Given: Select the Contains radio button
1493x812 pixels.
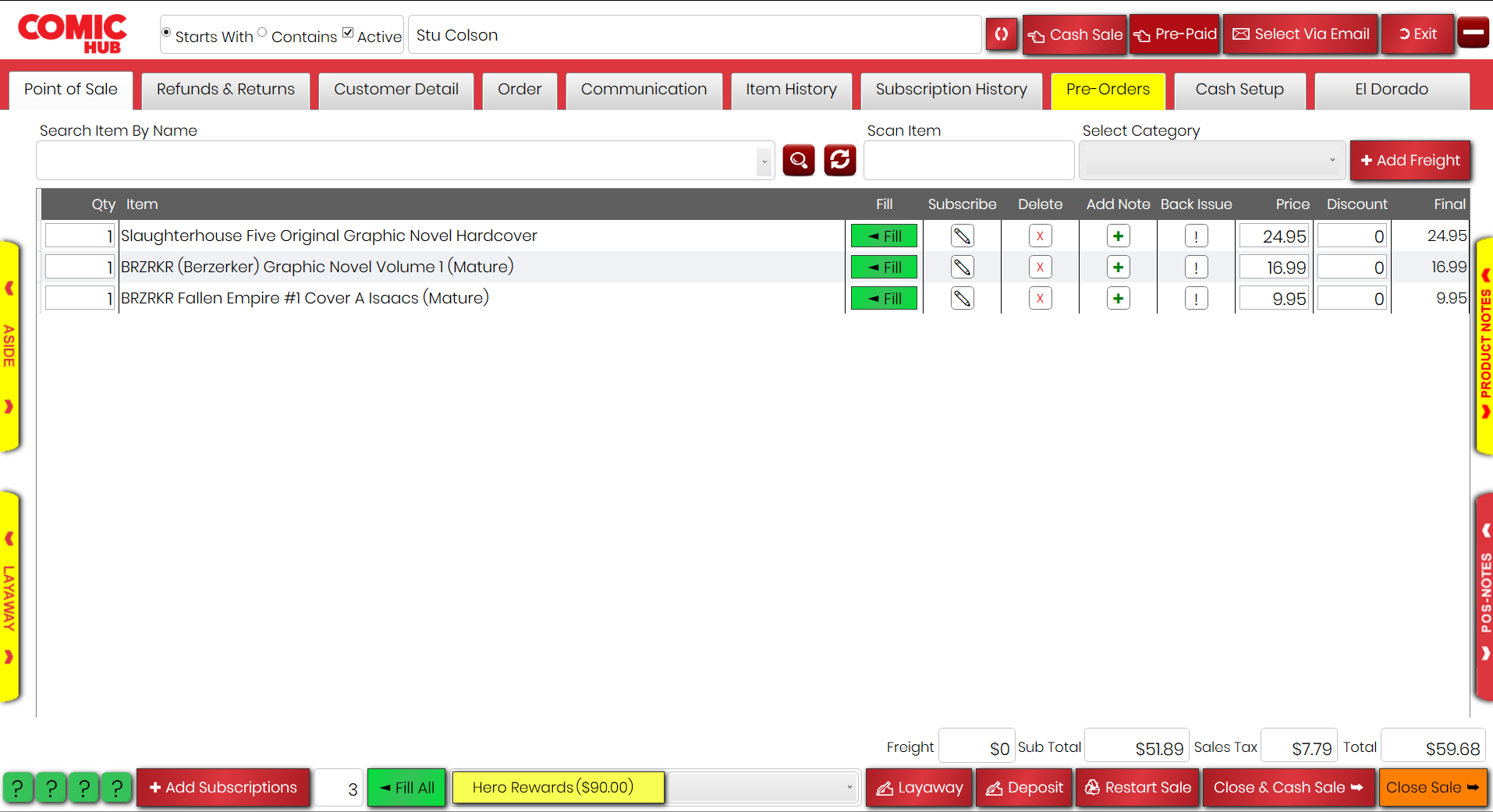Looking at the screenshot, I should 262,33.
